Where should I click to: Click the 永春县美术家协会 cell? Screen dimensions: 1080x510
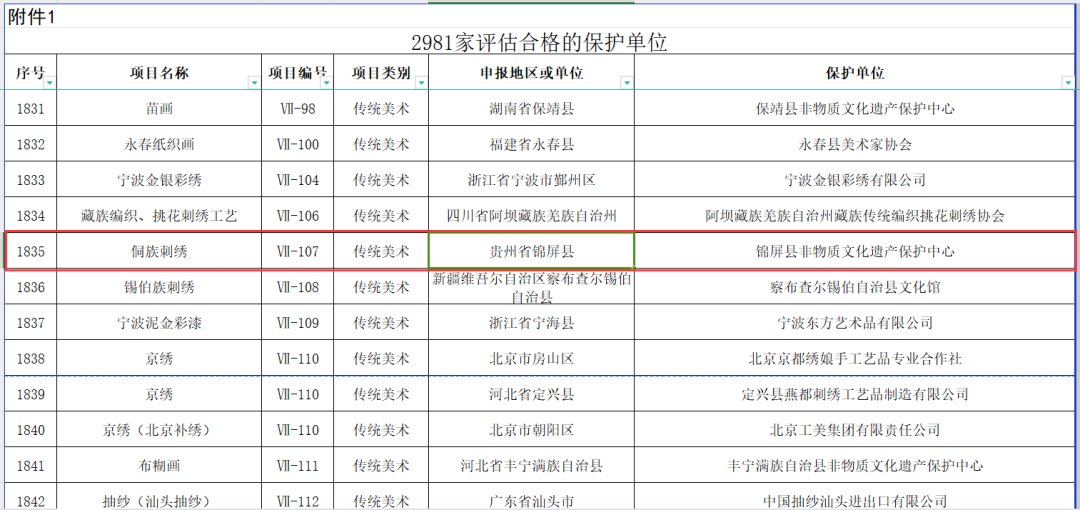[x=854, y=144]
